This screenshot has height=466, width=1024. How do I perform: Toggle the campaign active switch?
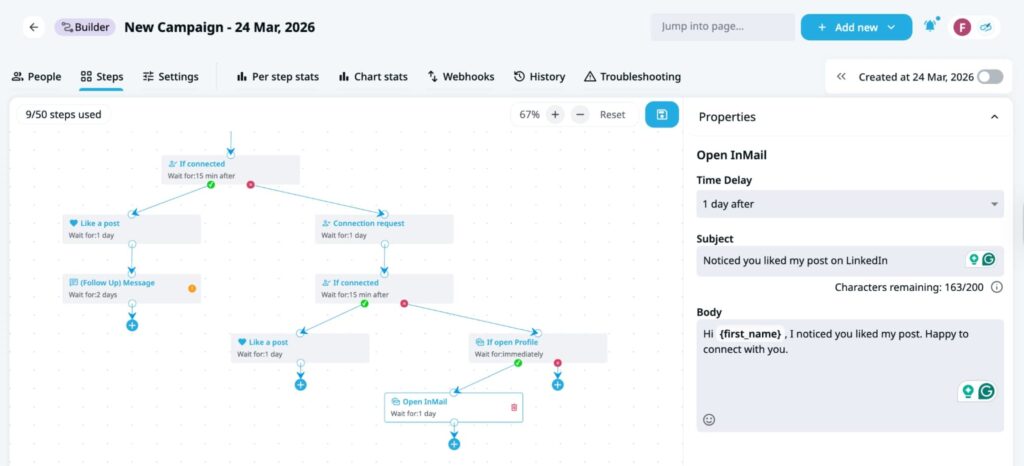click(x=989, y=77)
